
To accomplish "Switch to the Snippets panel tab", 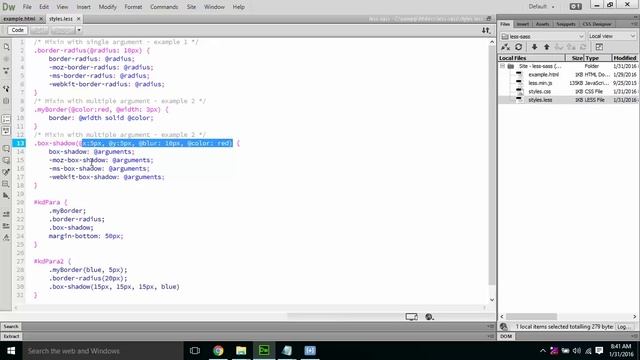I will pyautogui.click(x=566, y=24).
